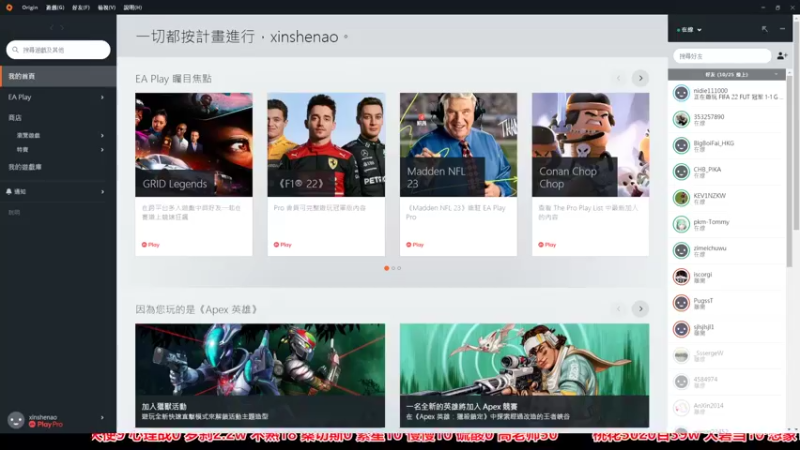
Task: Go to next EA Play spotlight page
Action: click(x=640, y=78)
